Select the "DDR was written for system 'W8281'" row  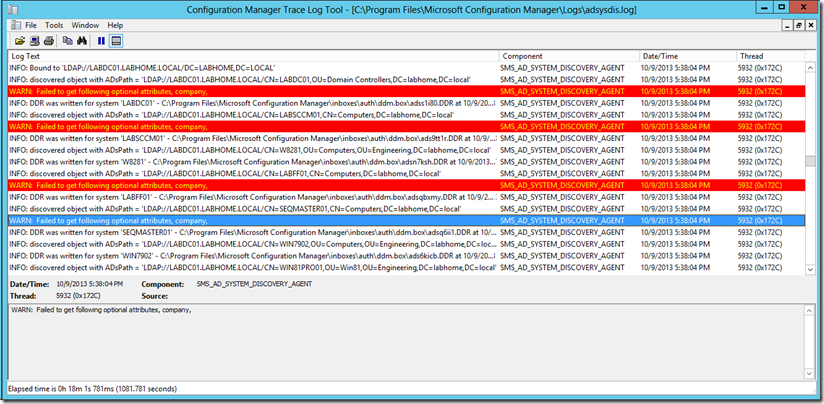pyautogui.click(x=406, y=161)
